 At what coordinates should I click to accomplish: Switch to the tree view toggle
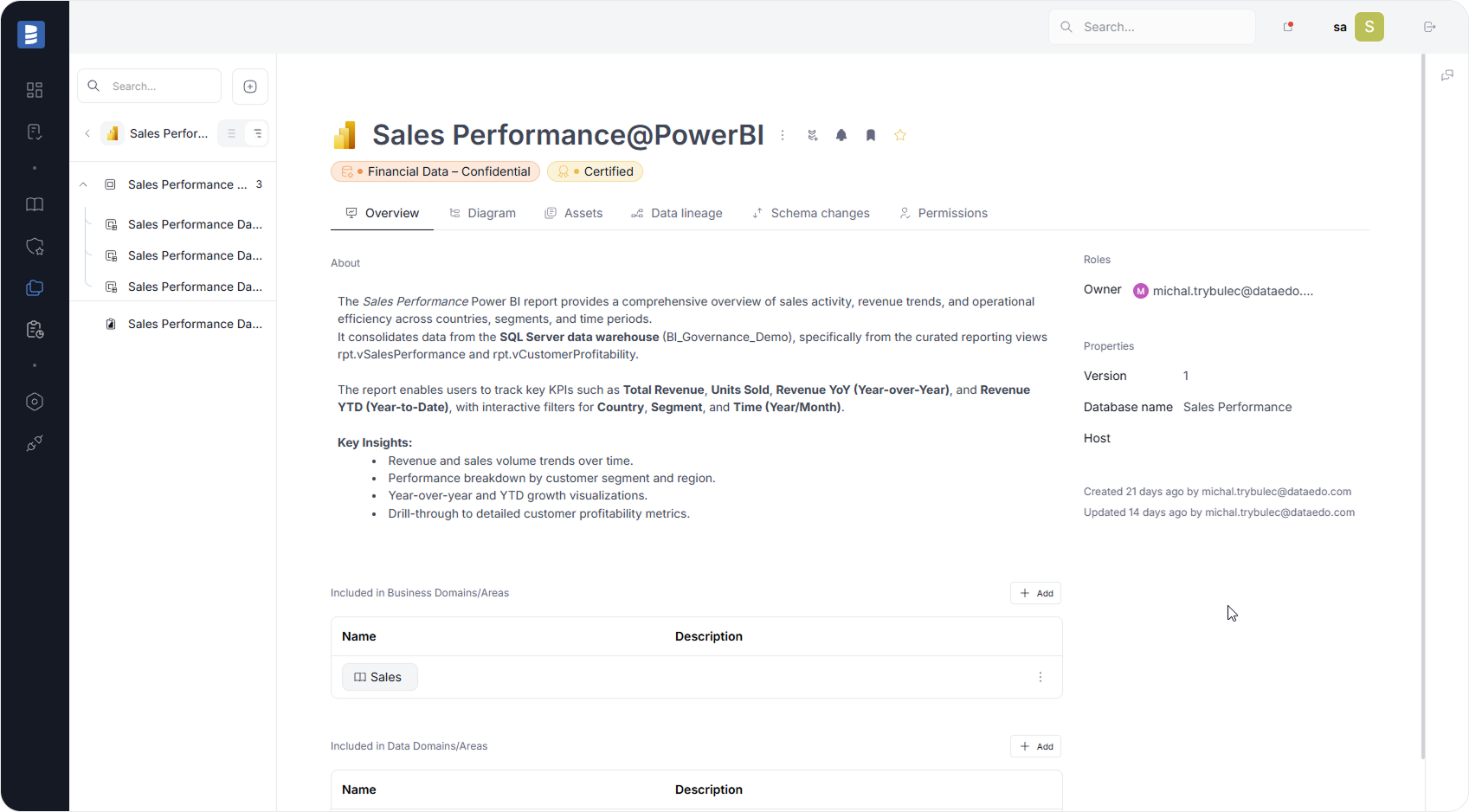point(257,133)
